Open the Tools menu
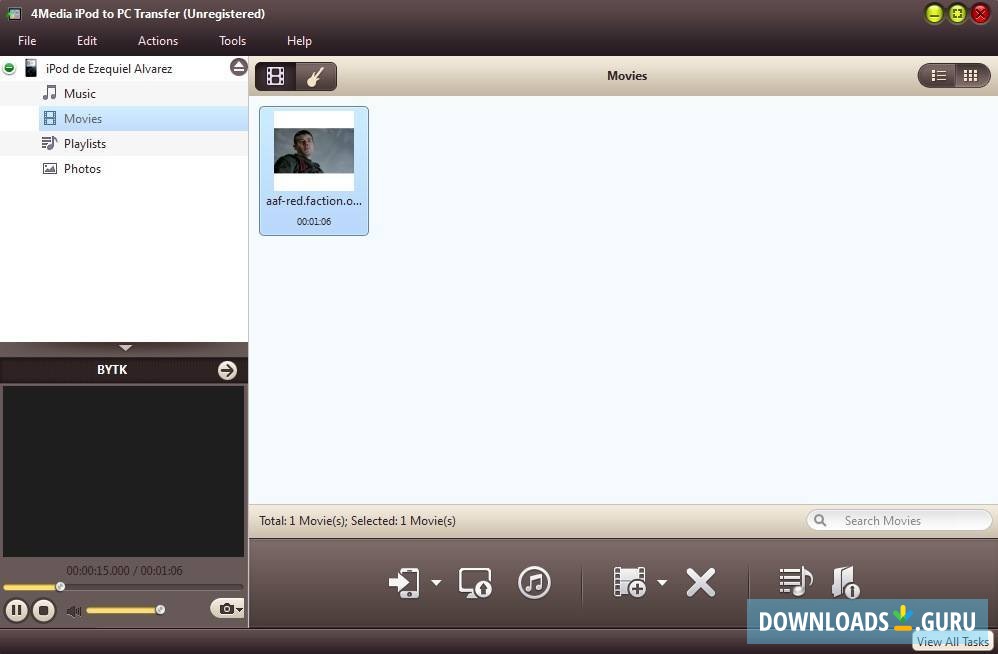The image size is (998, 654). point(232,41)
